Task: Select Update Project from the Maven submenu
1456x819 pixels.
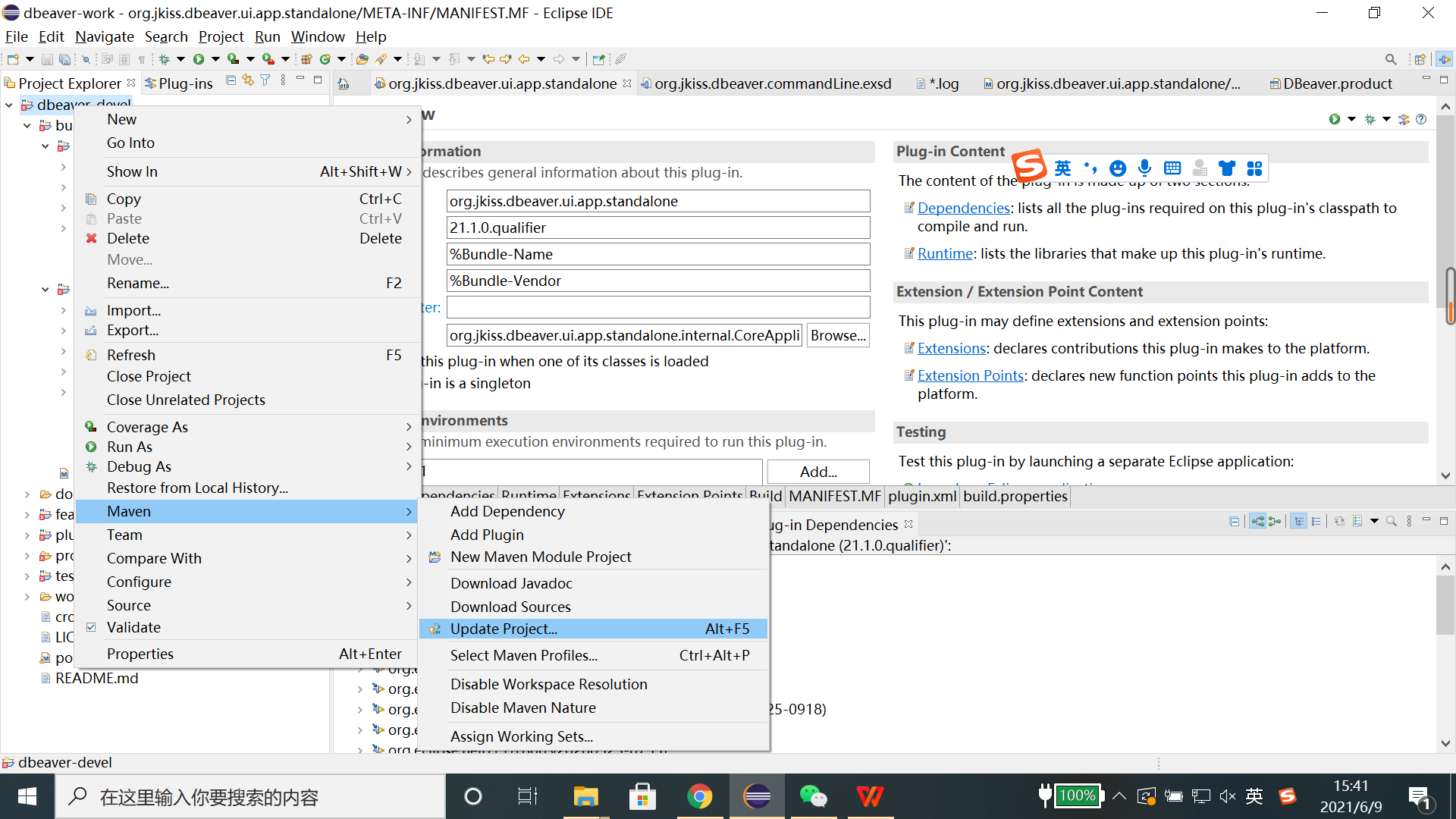Action: coord(504,629)
